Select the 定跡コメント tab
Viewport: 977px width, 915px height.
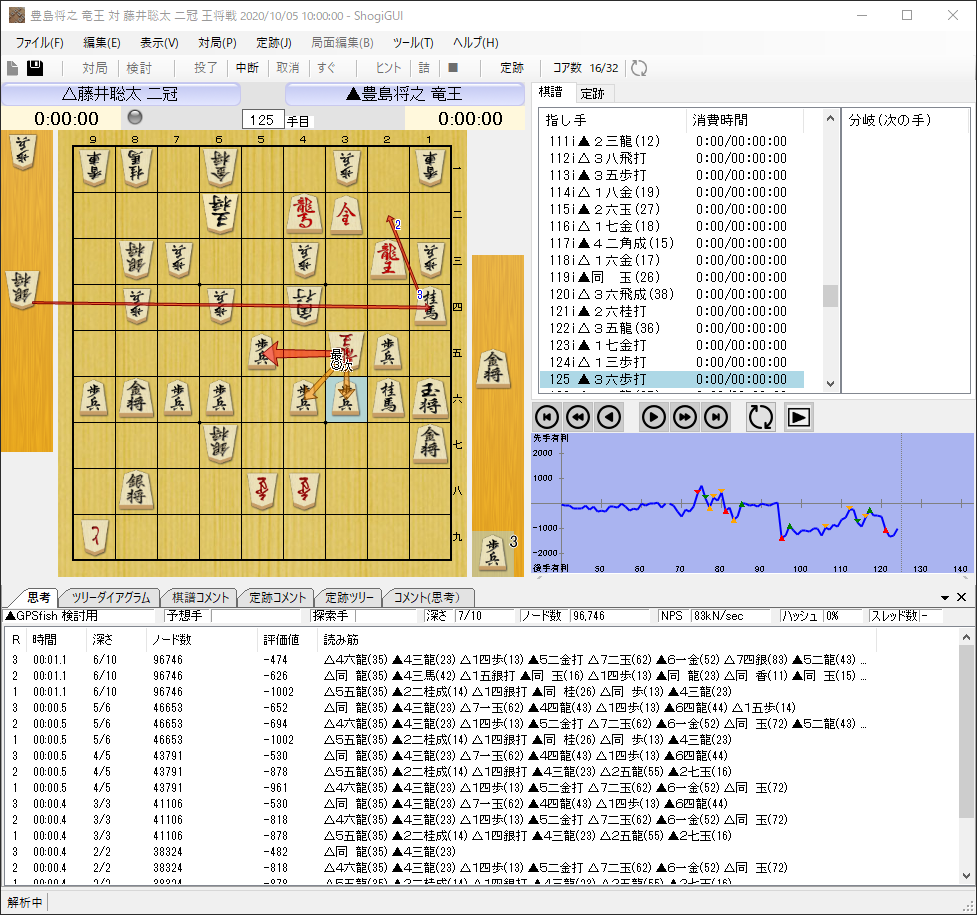pyautogui.click(x=278, y=598)
